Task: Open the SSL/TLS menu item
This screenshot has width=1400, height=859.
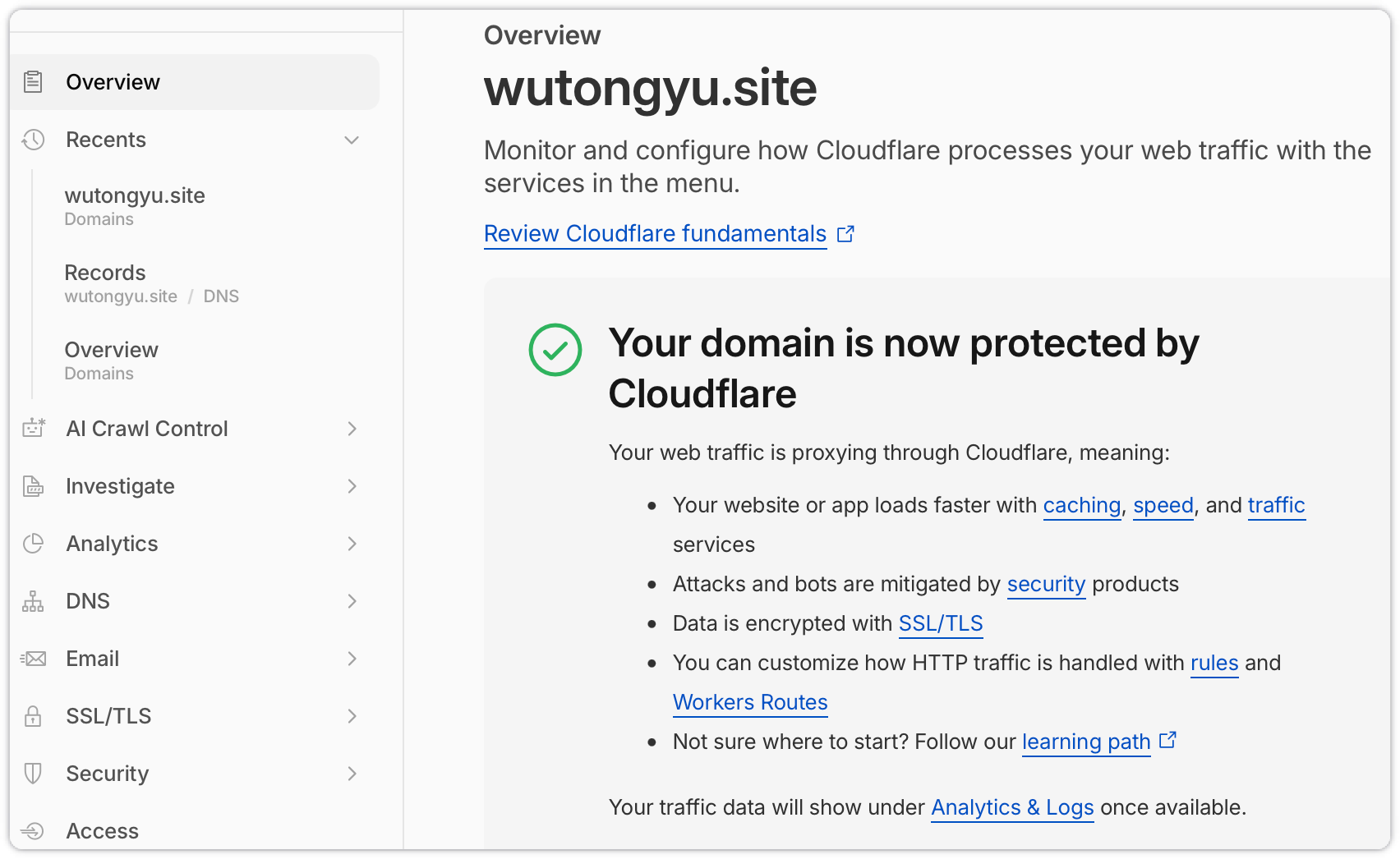Action: coord(195,716)
